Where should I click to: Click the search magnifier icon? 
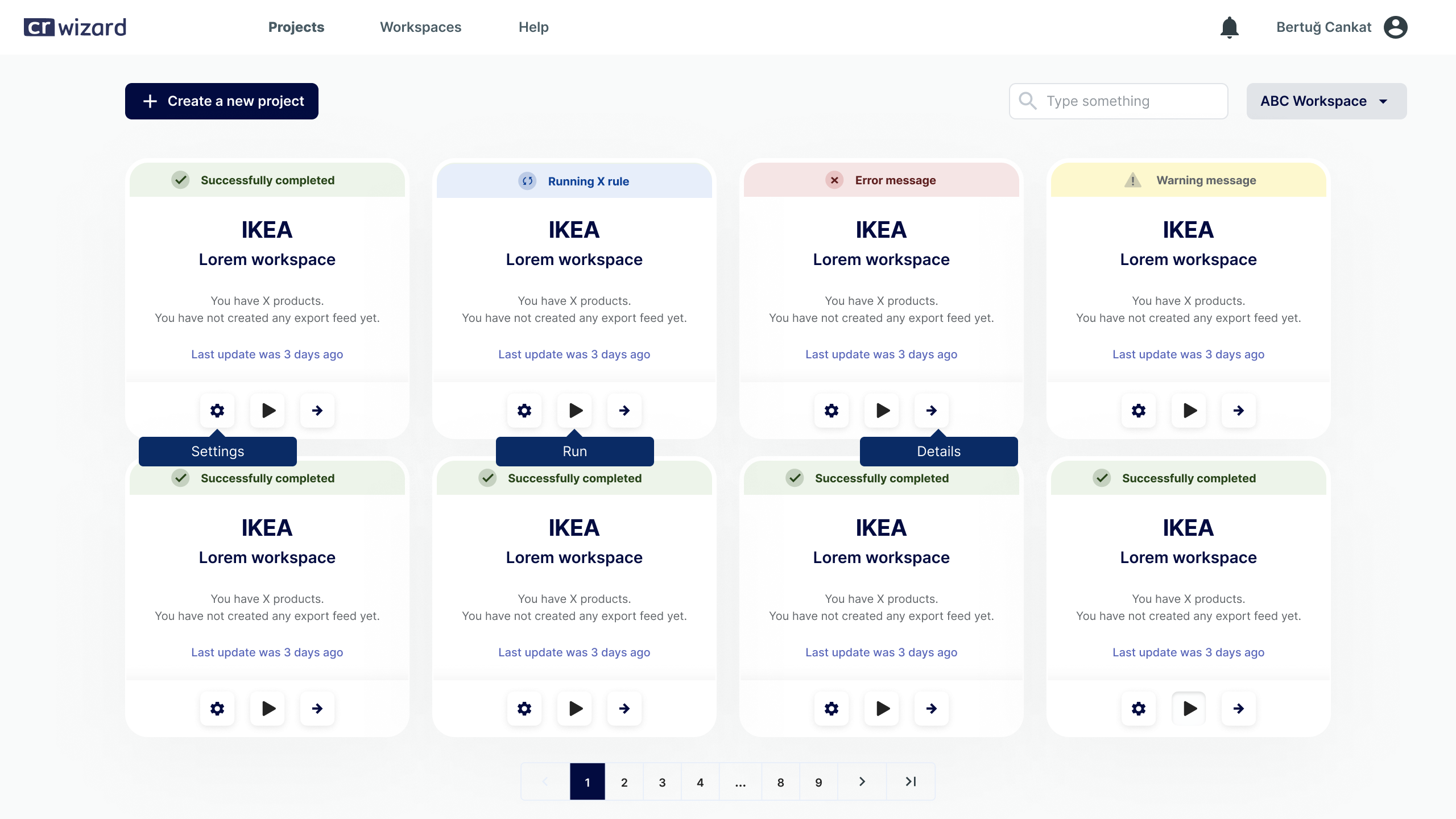tap(1027, 101)
